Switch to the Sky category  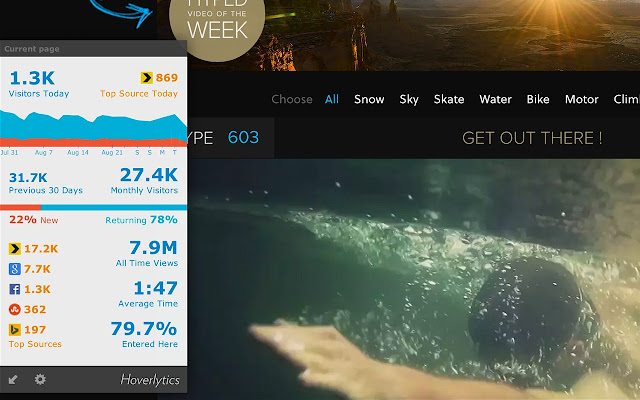coord(409,100)
